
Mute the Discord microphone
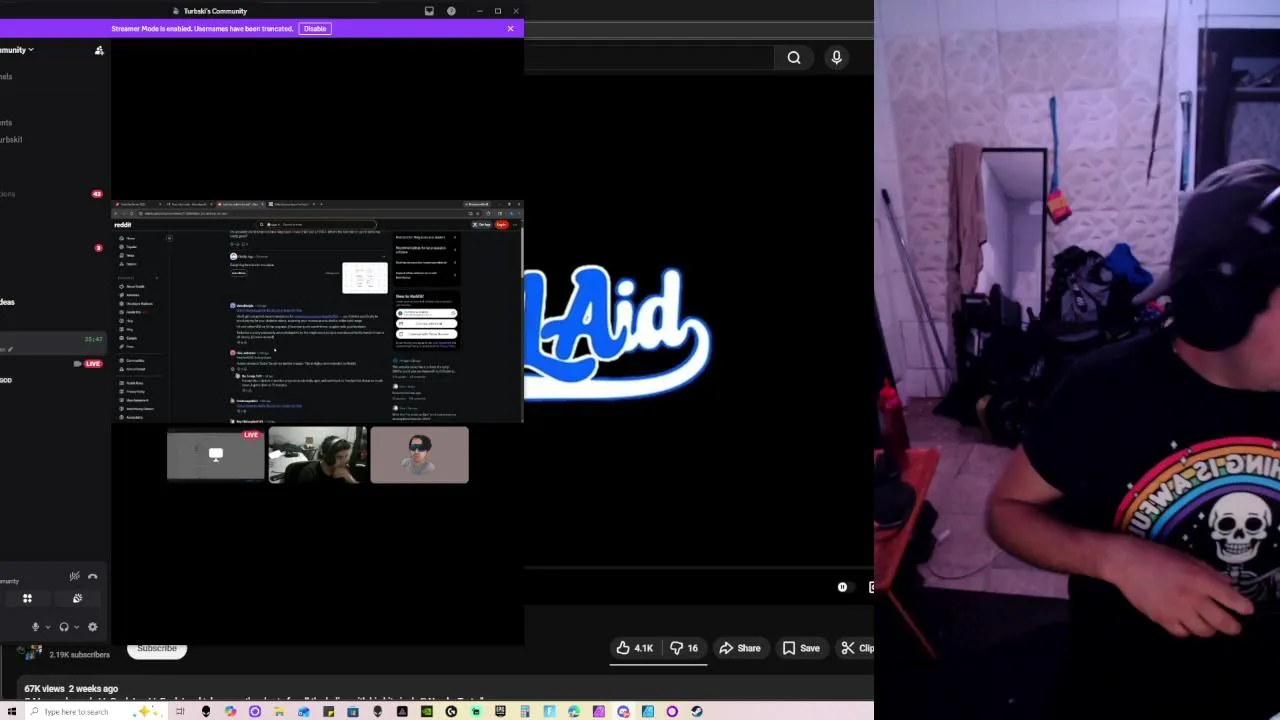click(x=36, y=627)
